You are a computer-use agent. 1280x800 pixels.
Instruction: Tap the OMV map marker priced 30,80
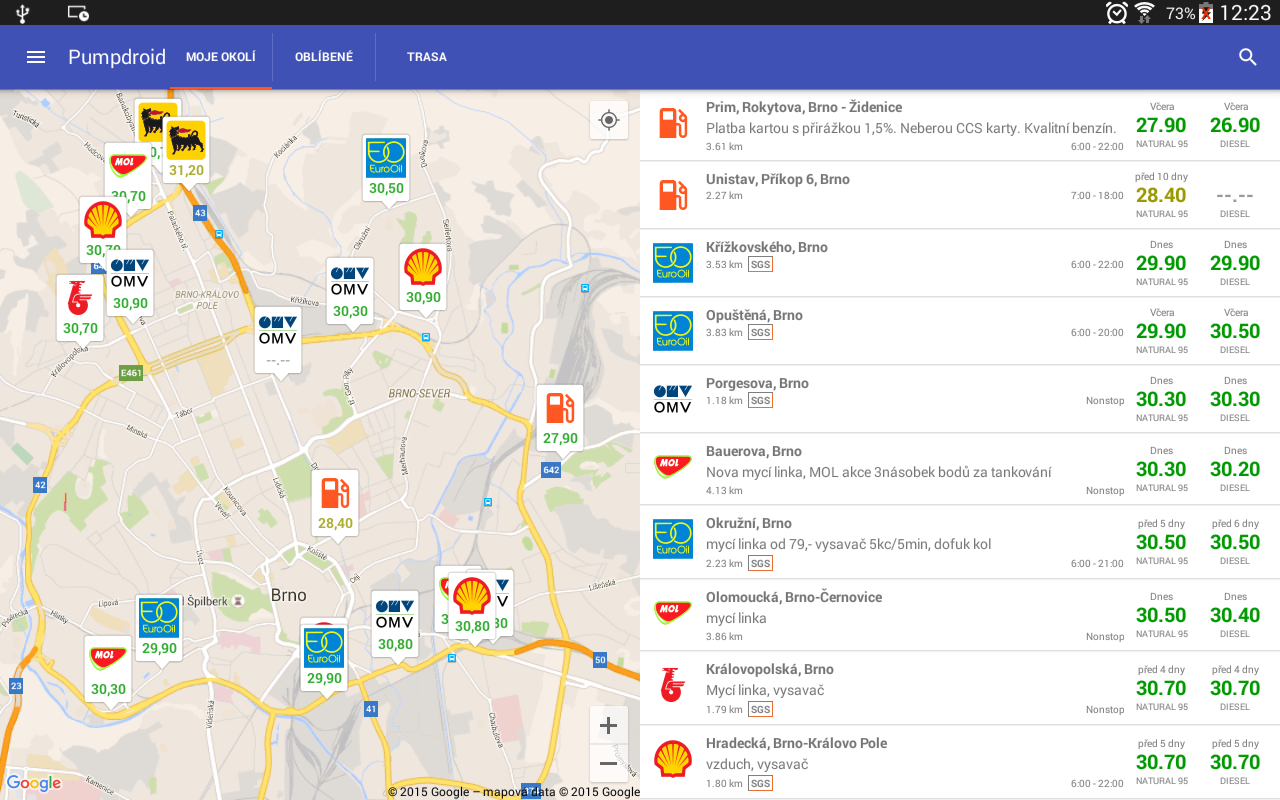click(395, 625)
